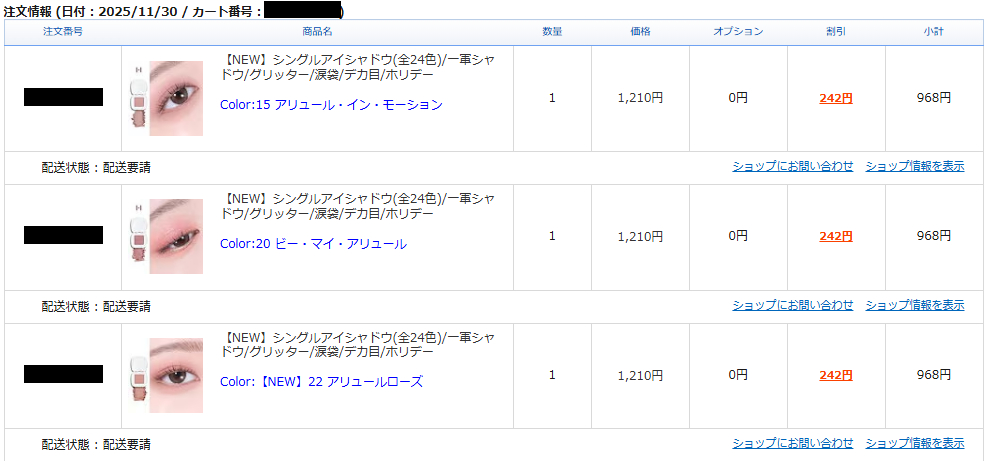The height and width of the screenshot is (461, 987).
Task: Click ショップ情報を表示 under the アリュールローズ item
Action: (x=914, y=443)
